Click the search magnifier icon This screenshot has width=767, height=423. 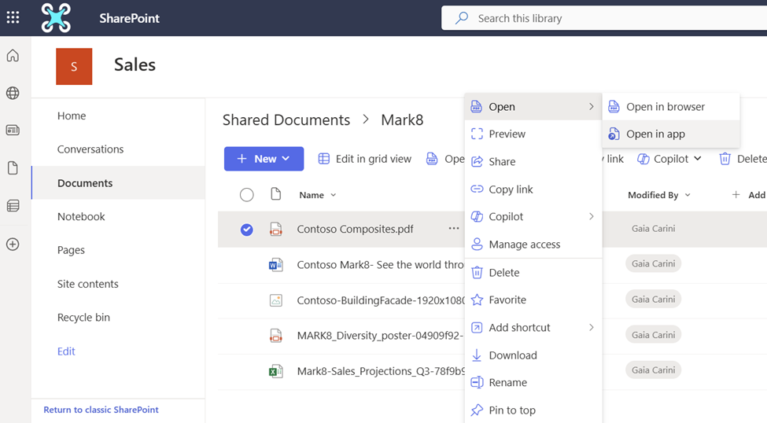[x=461, y=18]
